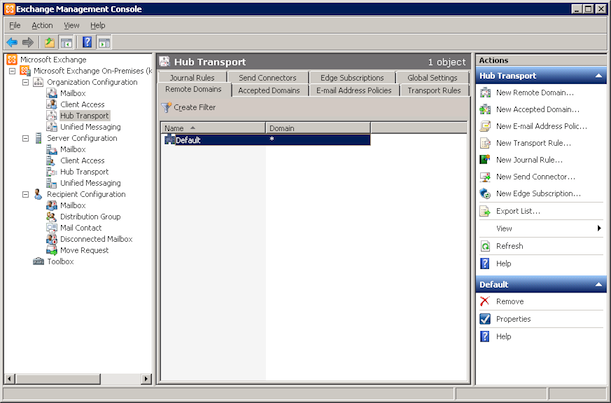Open the View menu
This screenshot has width=611, height=403.
pos(72,26)
